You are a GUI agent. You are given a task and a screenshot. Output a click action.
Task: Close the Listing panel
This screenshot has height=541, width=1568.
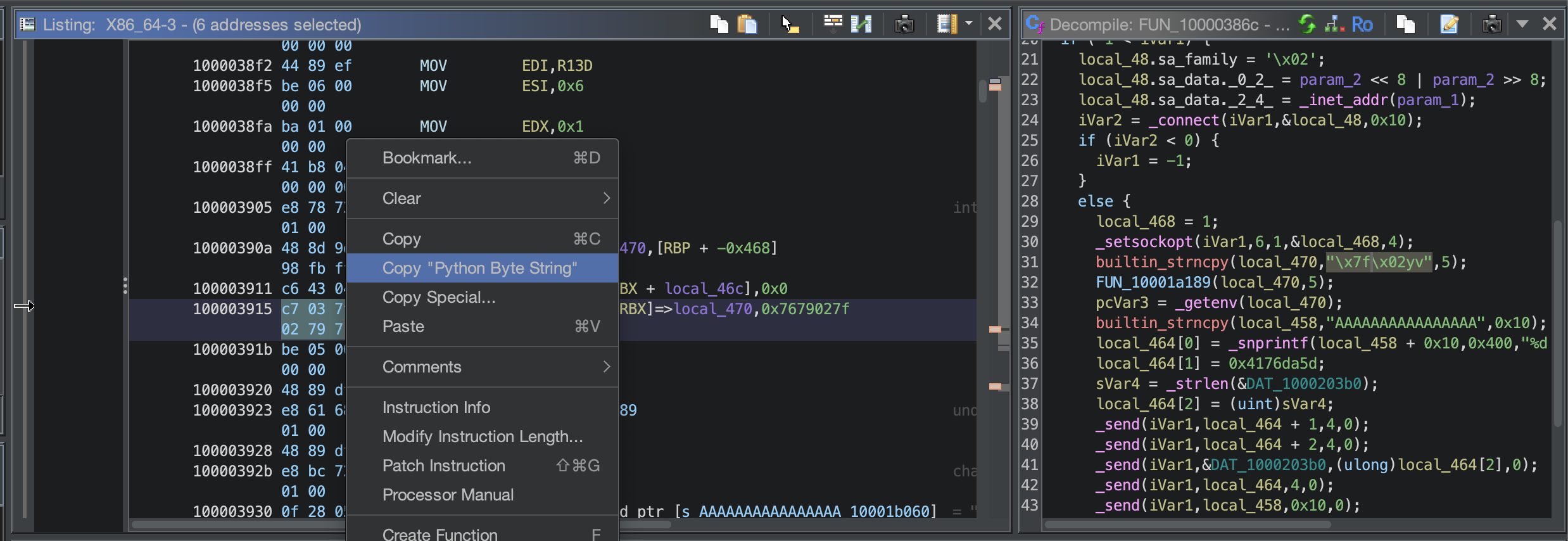995,24
